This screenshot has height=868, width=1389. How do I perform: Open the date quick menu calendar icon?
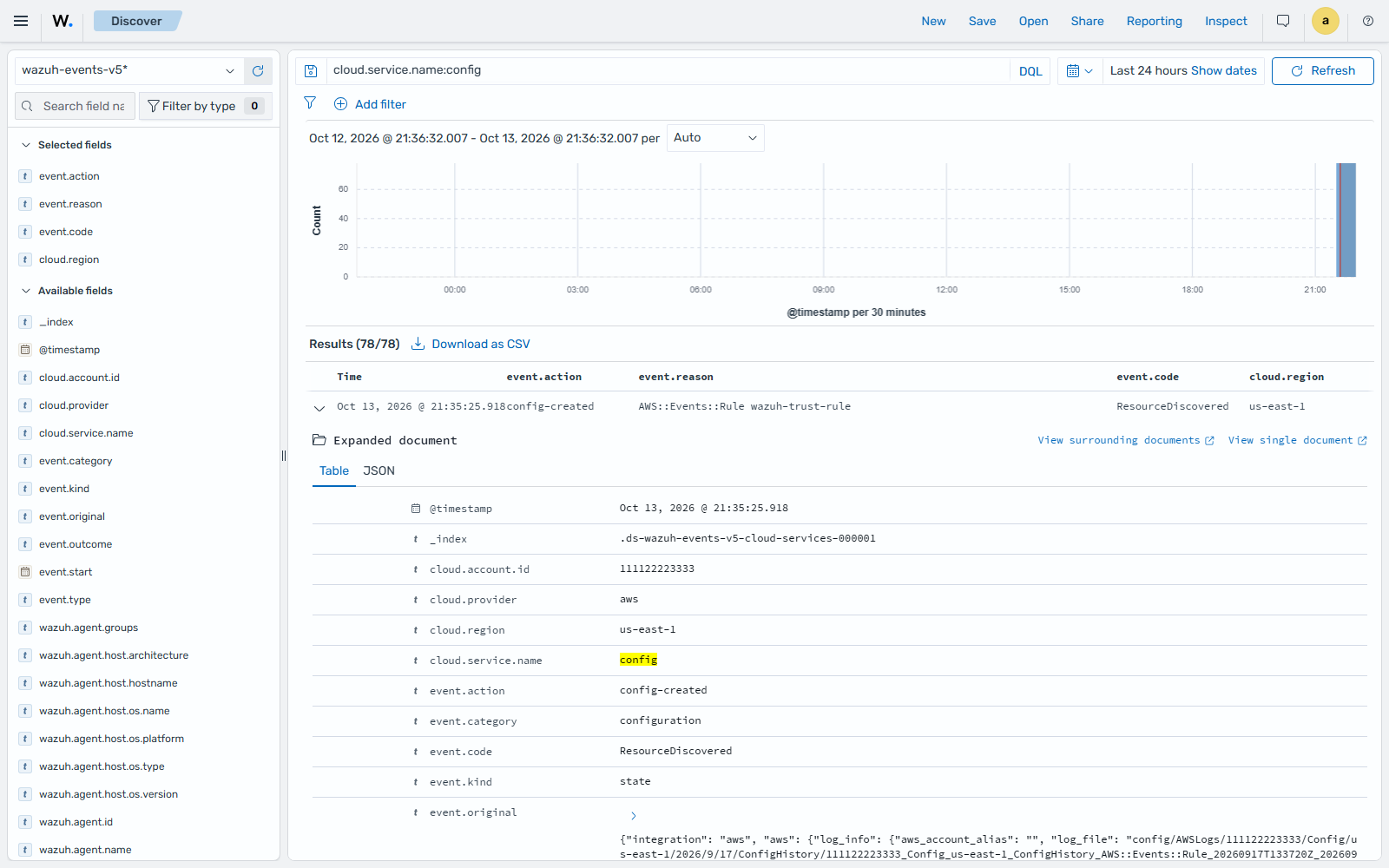click(1079, 71)
